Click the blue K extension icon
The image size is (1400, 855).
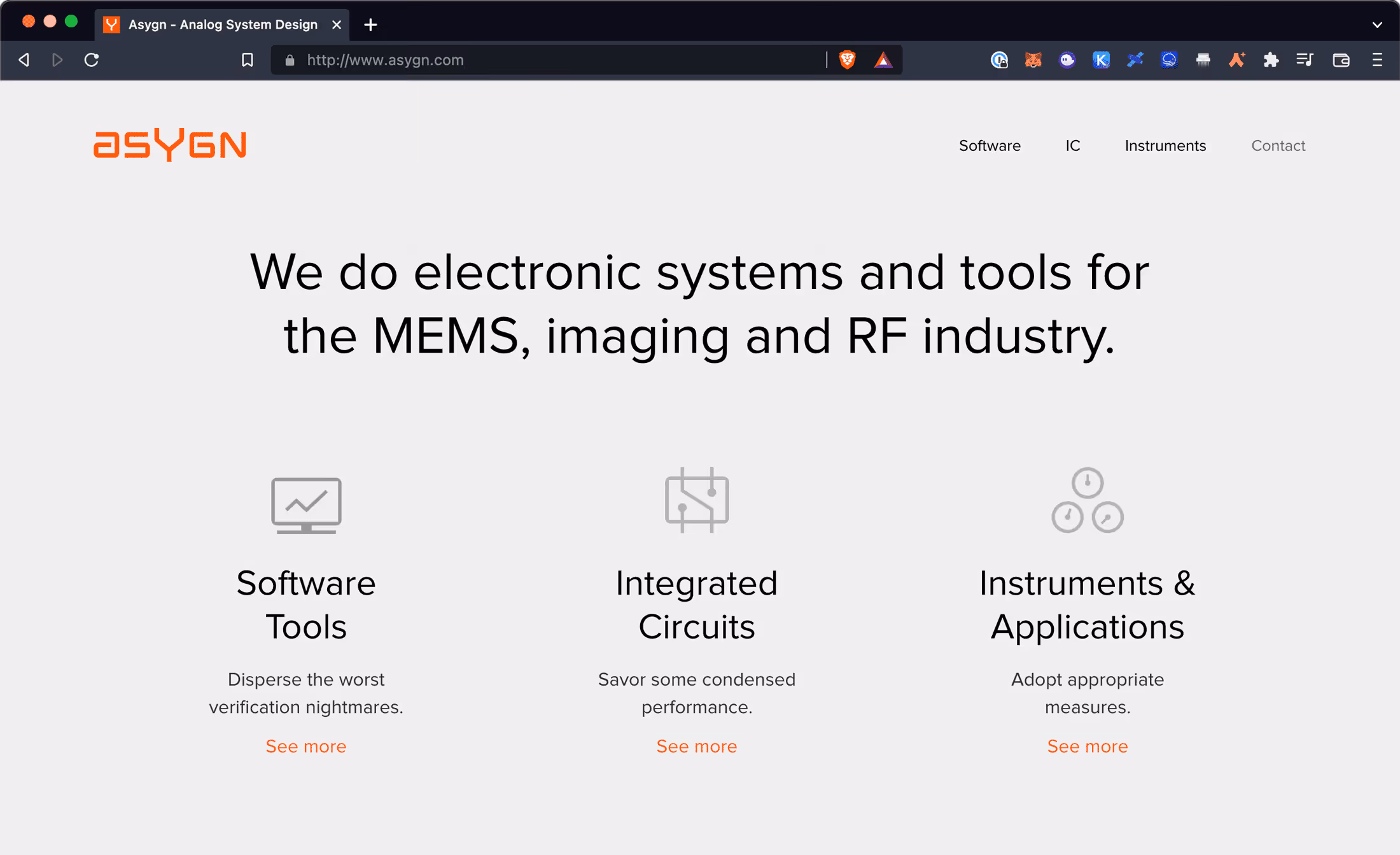point(1101,60)
